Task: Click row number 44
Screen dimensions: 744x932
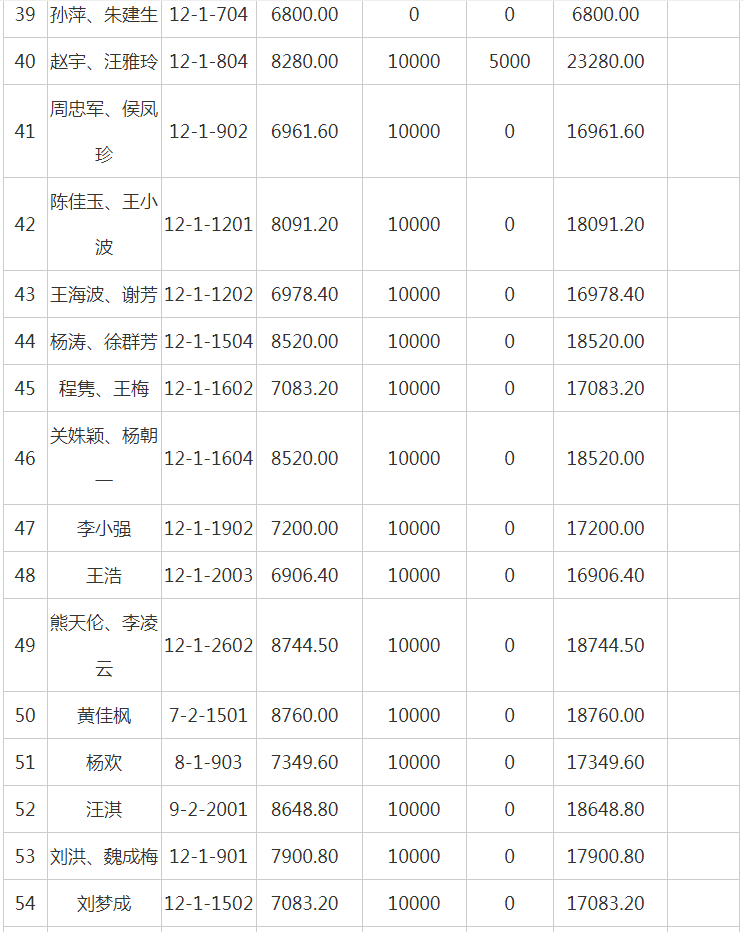Action: [25, 341]
